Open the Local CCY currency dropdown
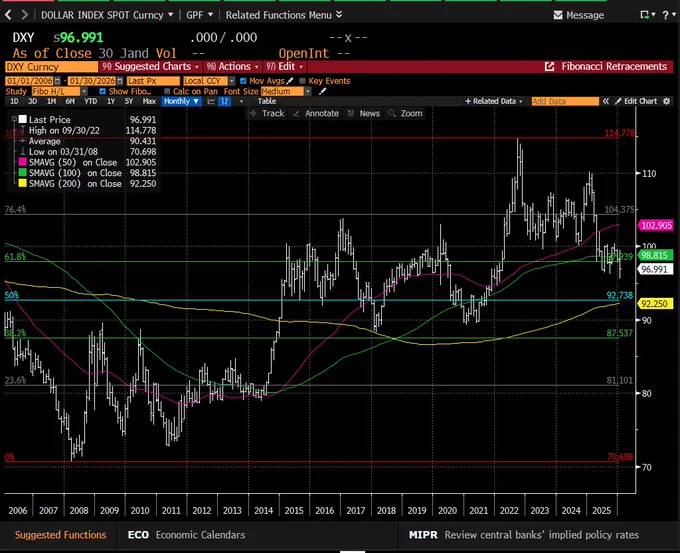This screenshot has height=553, width=680. tap(232, 81)
